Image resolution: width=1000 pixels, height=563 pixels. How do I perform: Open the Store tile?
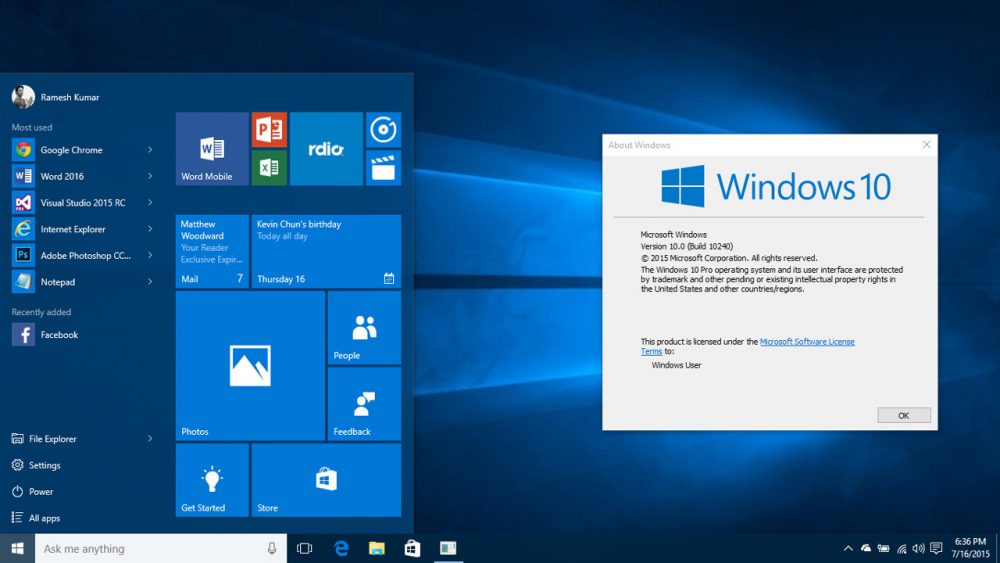coord(326,480)
